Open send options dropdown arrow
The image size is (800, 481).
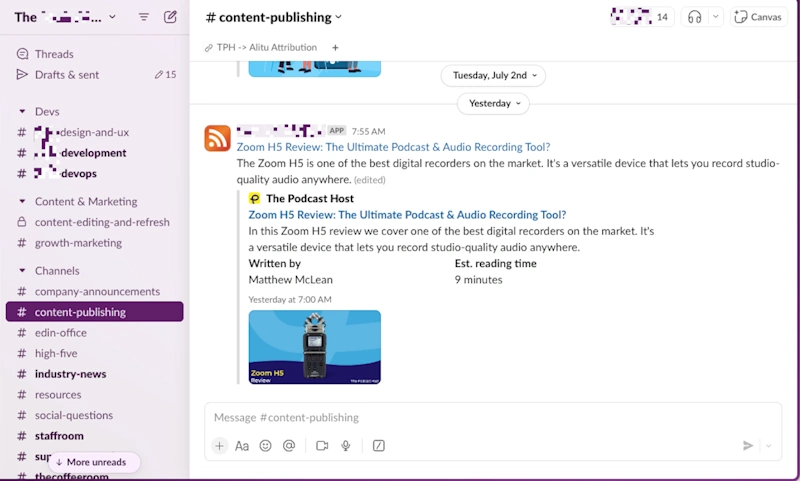(x=768, y=446)
